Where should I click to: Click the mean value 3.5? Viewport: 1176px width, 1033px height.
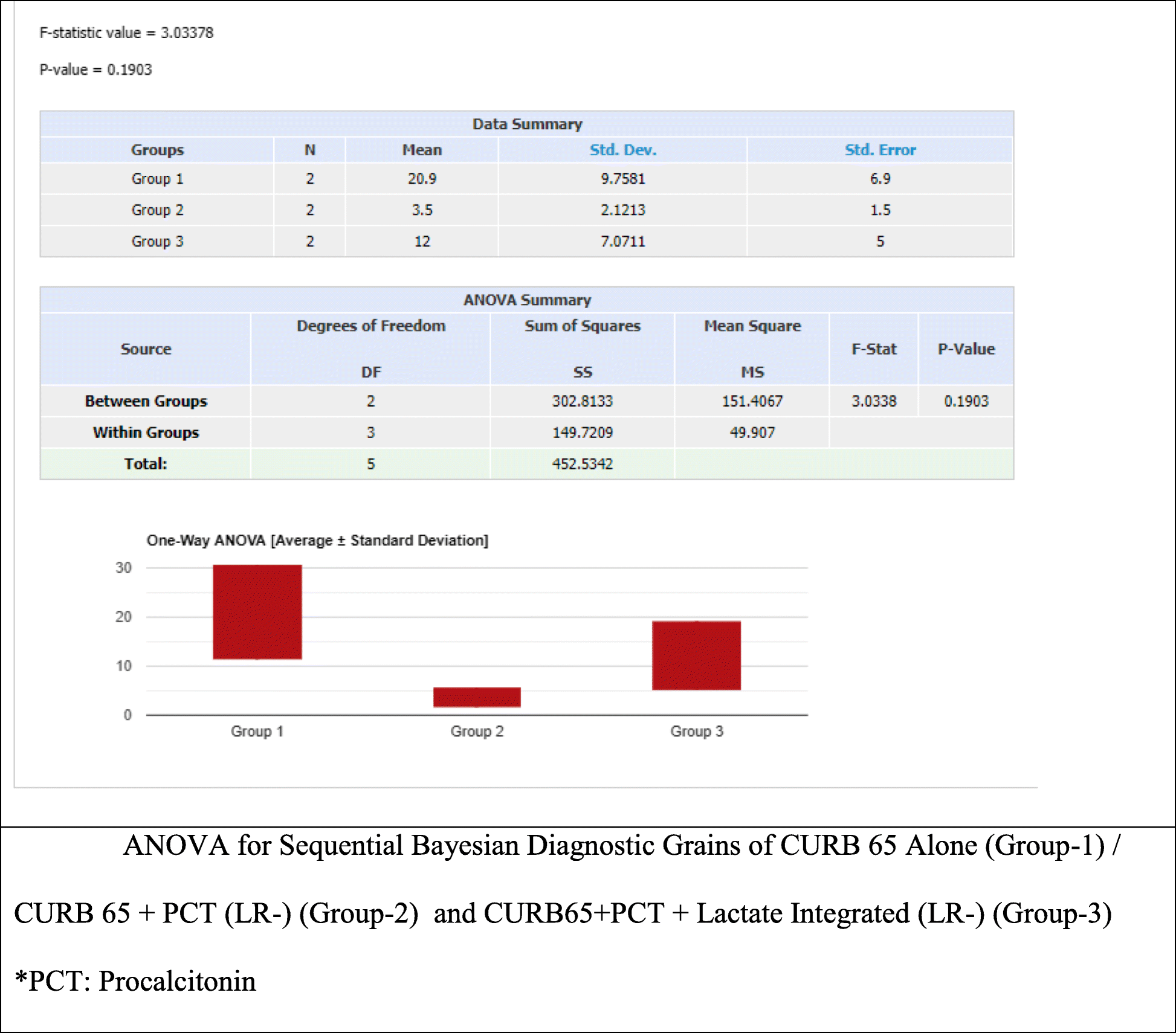tap(422, 210)
